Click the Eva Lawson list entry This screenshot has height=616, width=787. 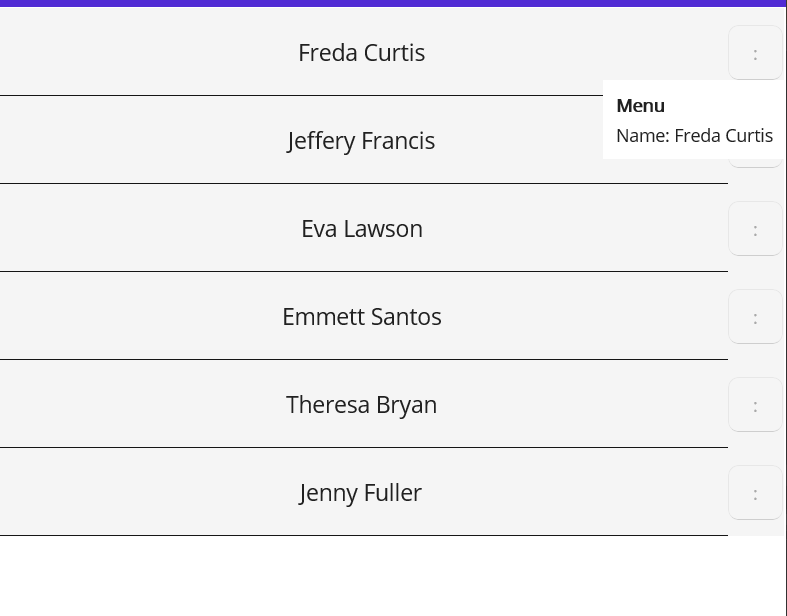(x=361, y=229)
